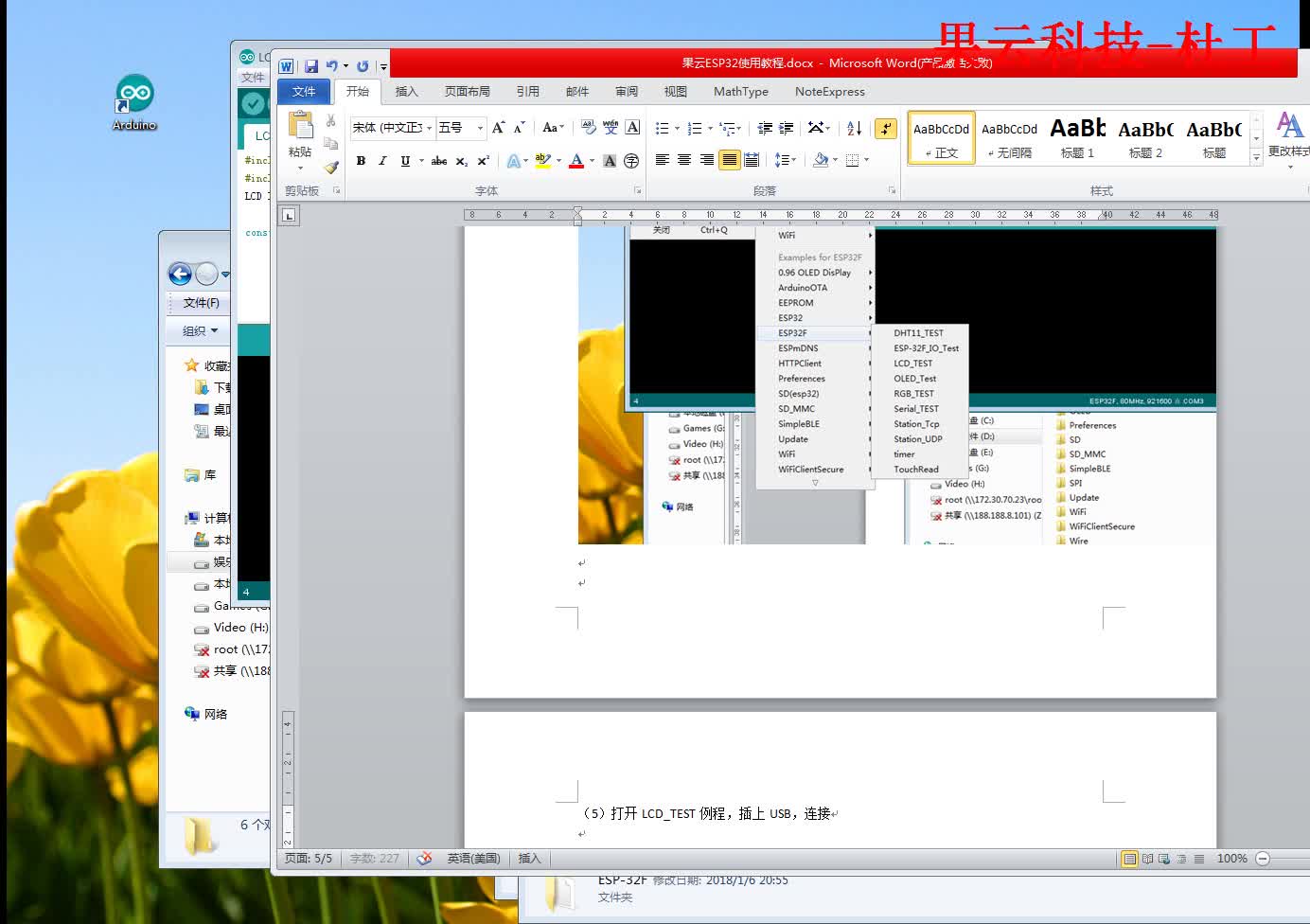Click the Undo arrow in the quick access toolbar

click(x=332, y=66)
